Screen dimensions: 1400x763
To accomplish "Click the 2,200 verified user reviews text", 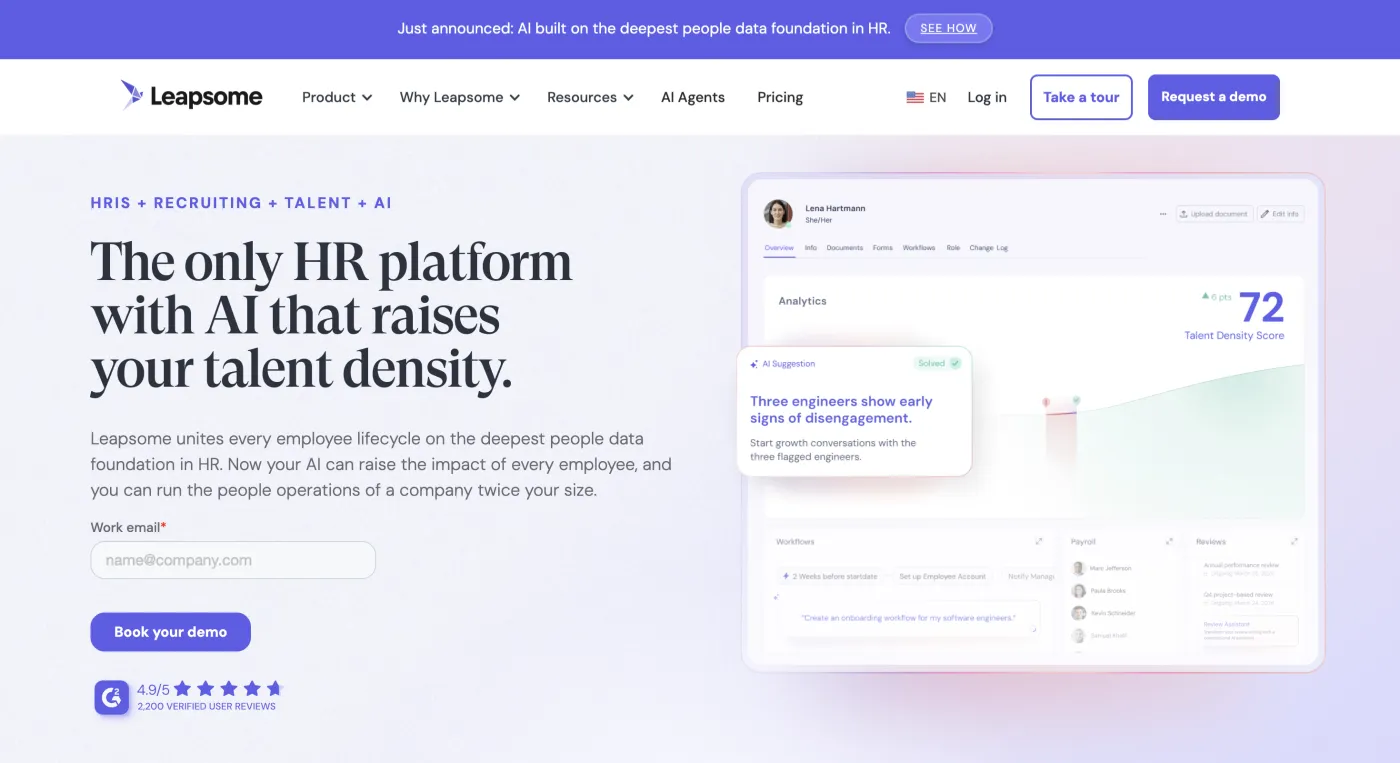I will point(206,706).
